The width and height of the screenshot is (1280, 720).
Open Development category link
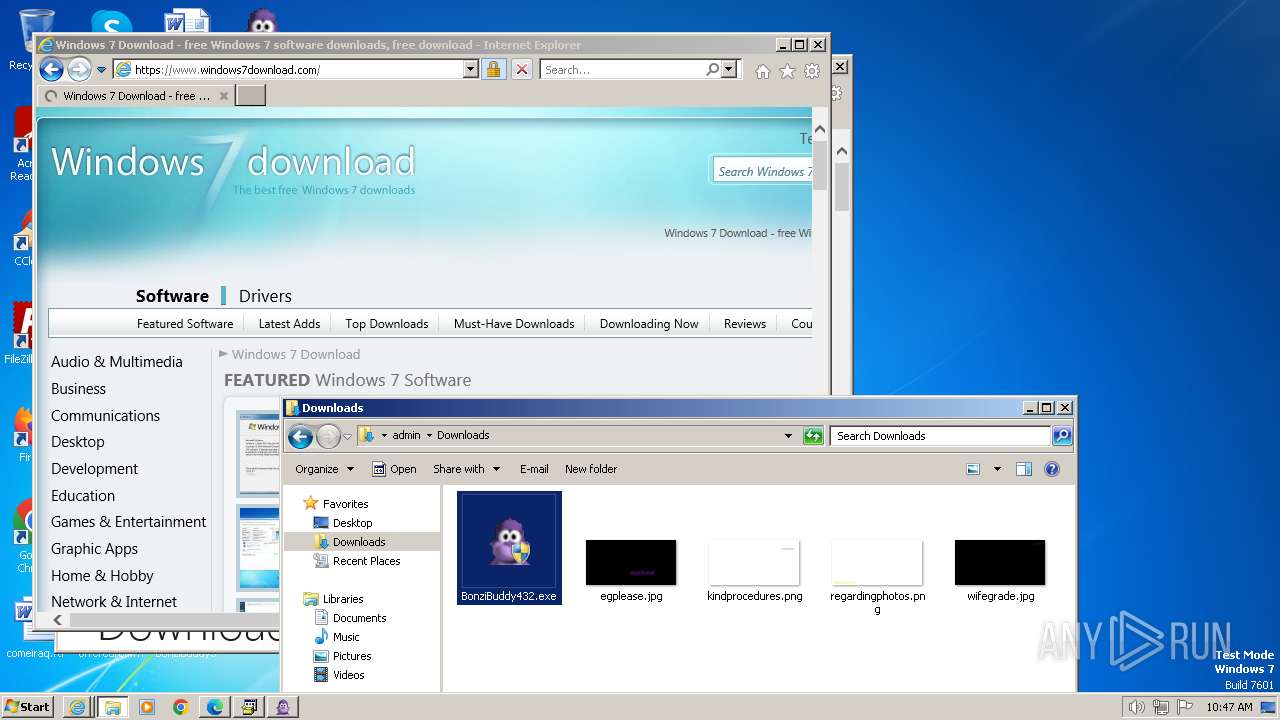[x=95, y=469]
